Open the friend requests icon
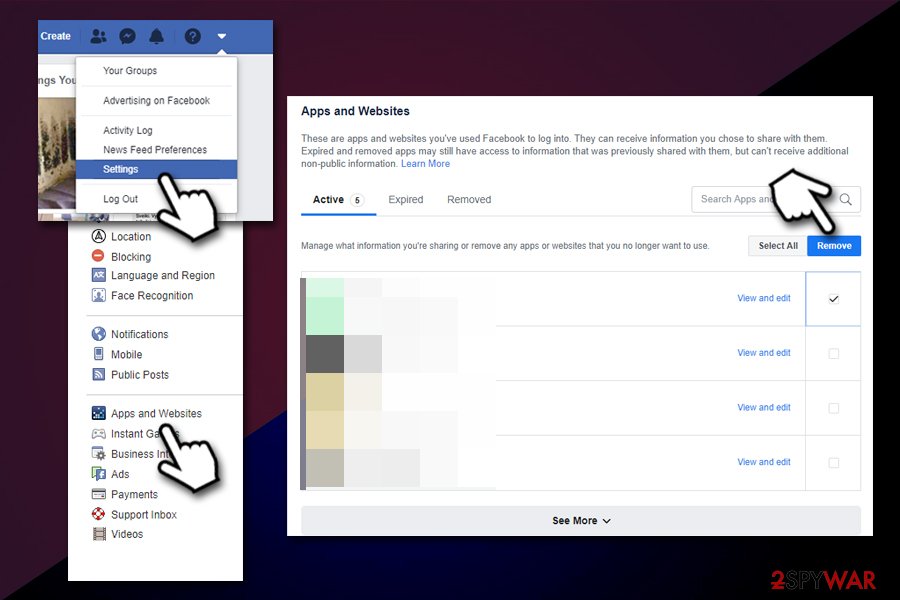This screenshot has width=900, height=600. (99, 36)
